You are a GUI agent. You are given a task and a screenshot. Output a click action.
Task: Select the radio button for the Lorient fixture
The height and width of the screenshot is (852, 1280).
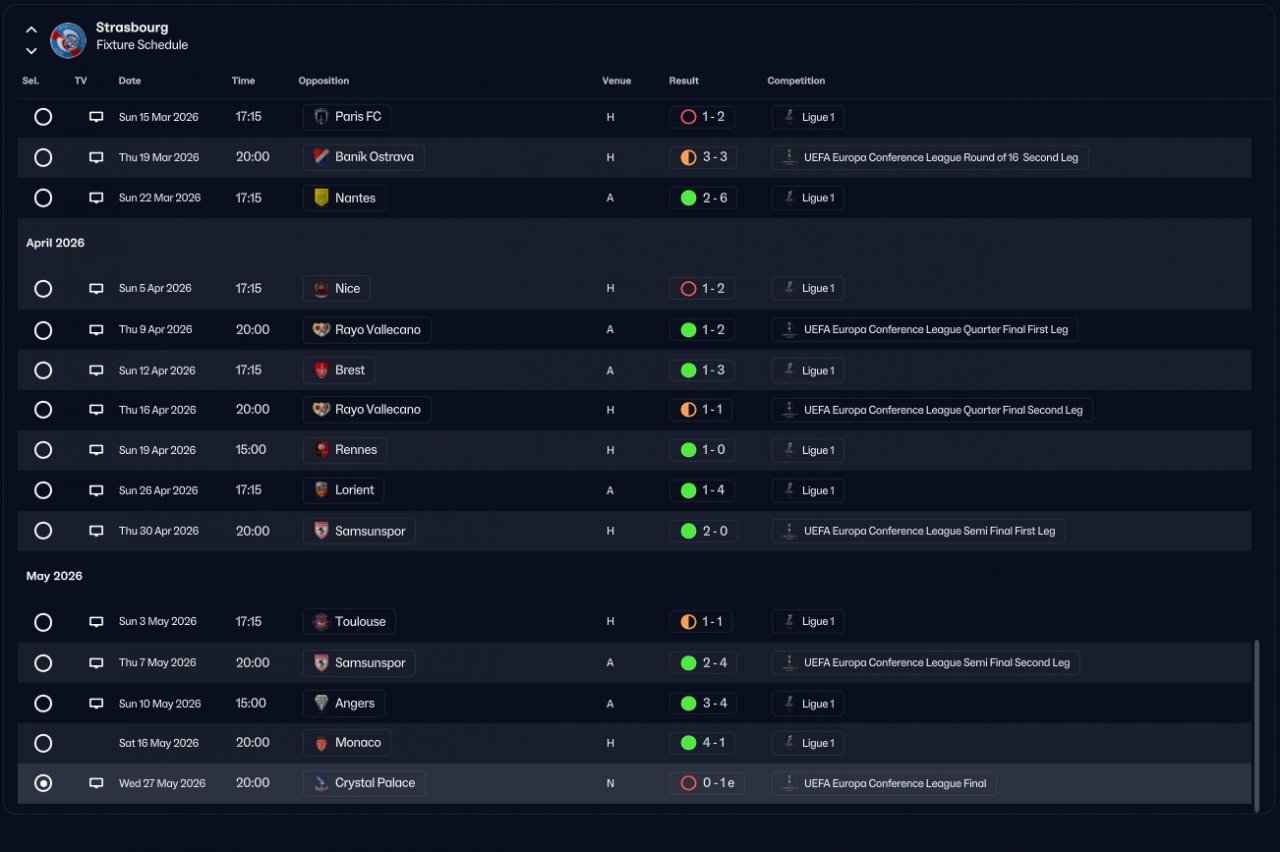pos(43,490)
